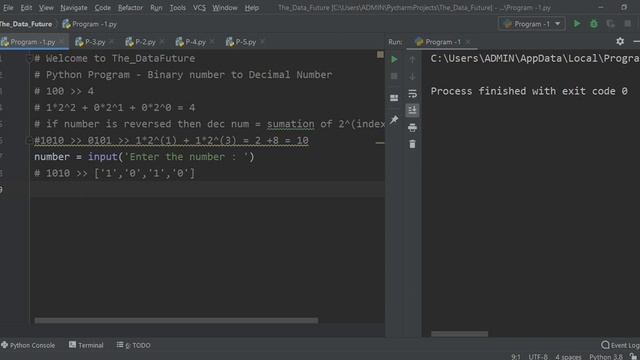640x360 pixels.
Task: Open the Help menu
Action: [252, 8]
